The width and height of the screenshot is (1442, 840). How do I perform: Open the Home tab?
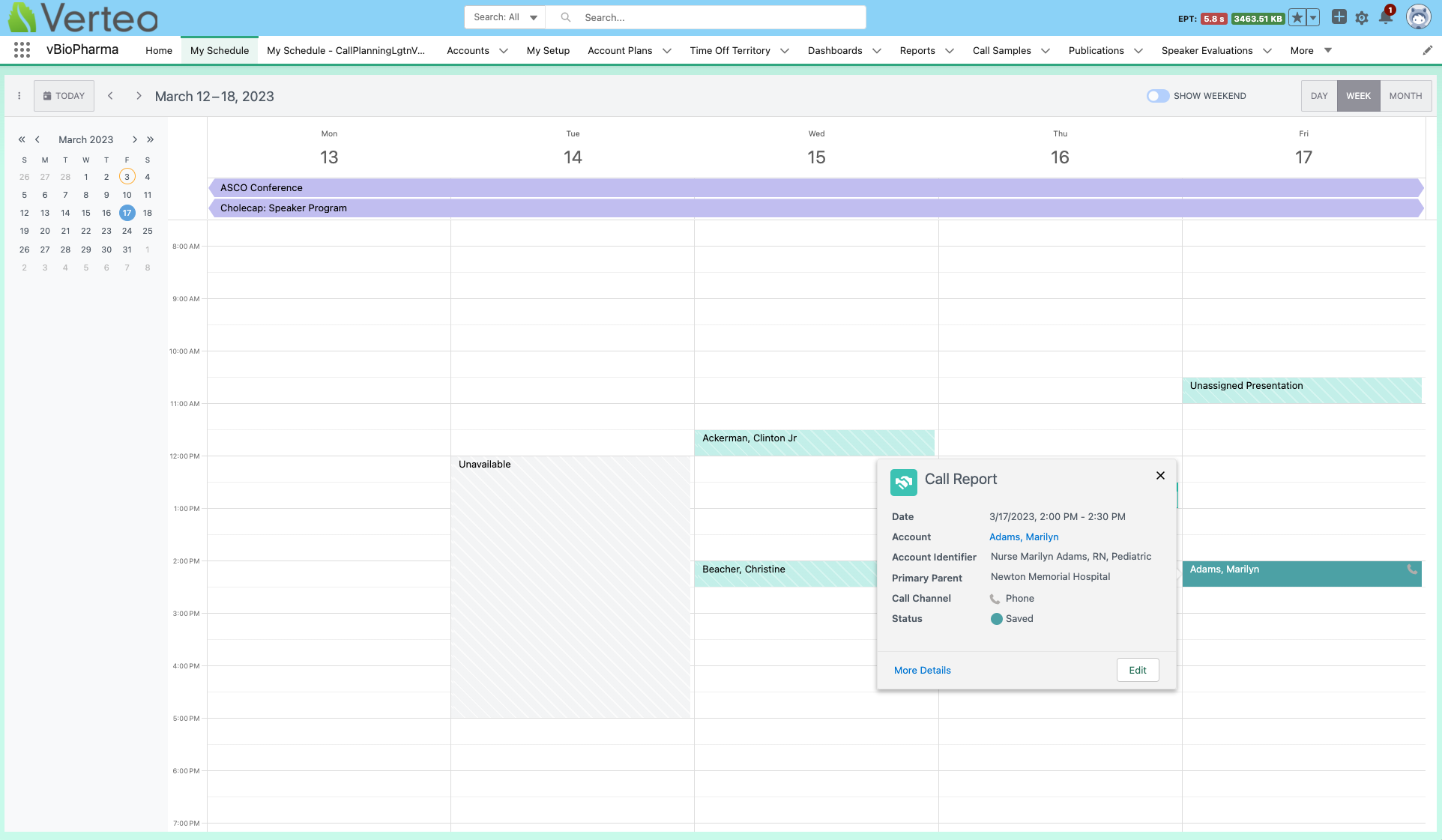point(158,51)
